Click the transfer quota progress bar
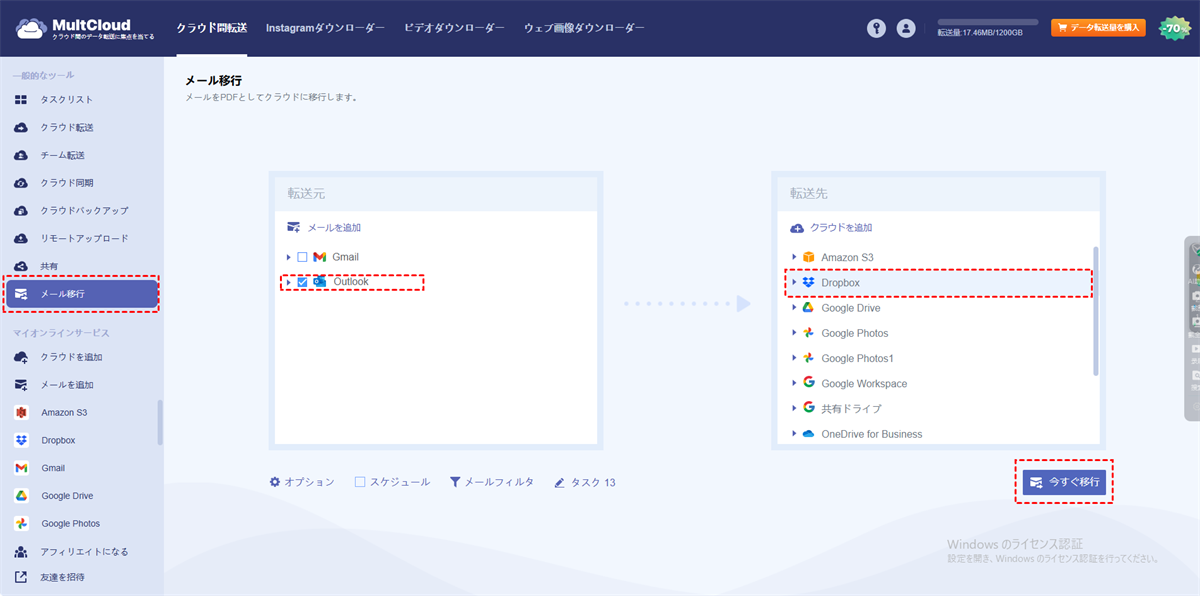This screenshot has height=596, width=1200. [988, 22]
